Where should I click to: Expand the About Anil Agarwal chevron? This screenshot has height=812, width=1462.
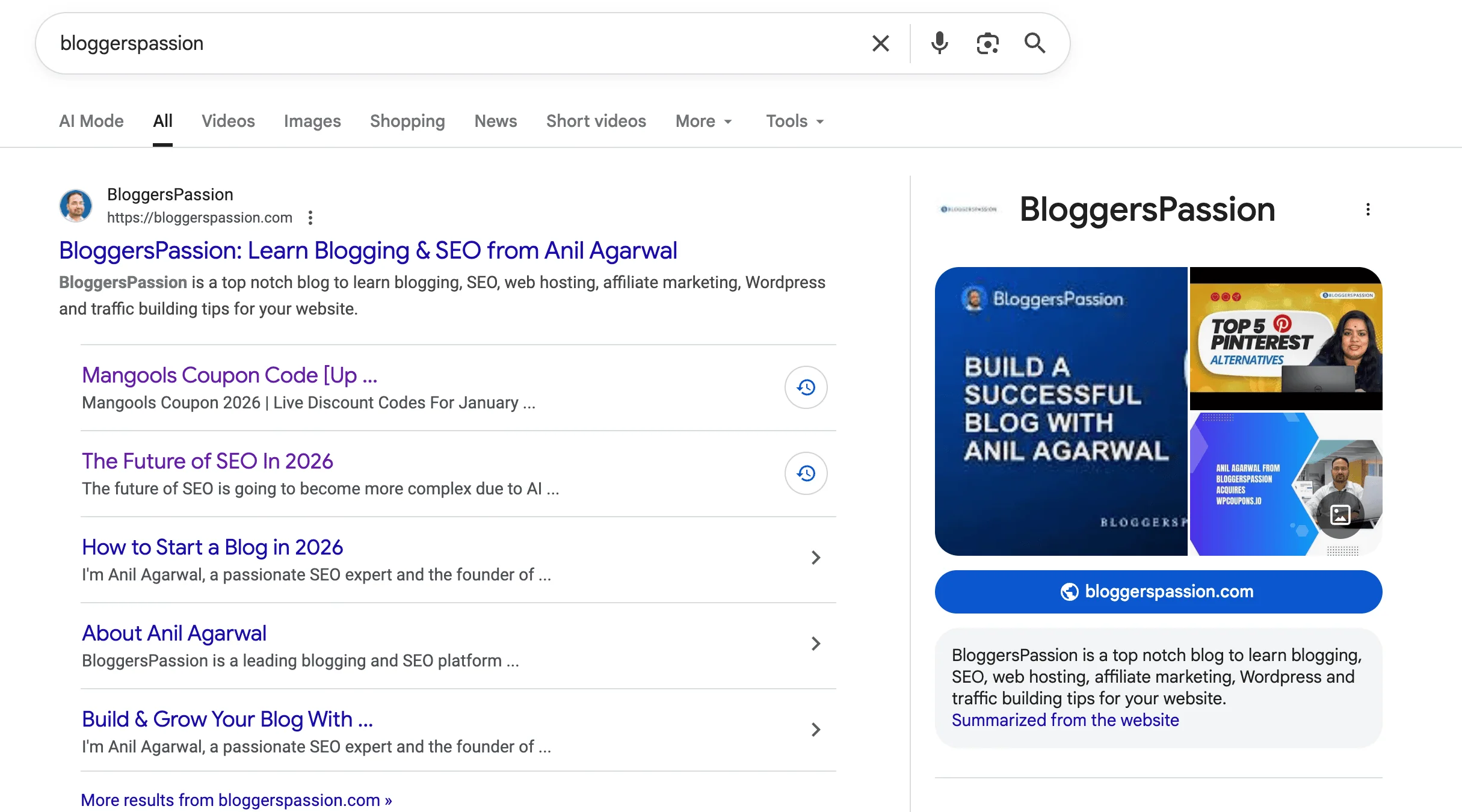816,644
